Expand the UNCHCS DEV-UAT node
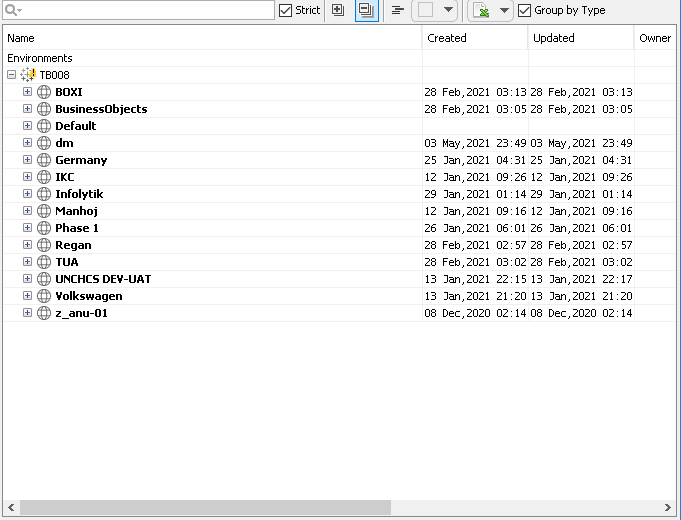The image size is (681, 520). 28,279
